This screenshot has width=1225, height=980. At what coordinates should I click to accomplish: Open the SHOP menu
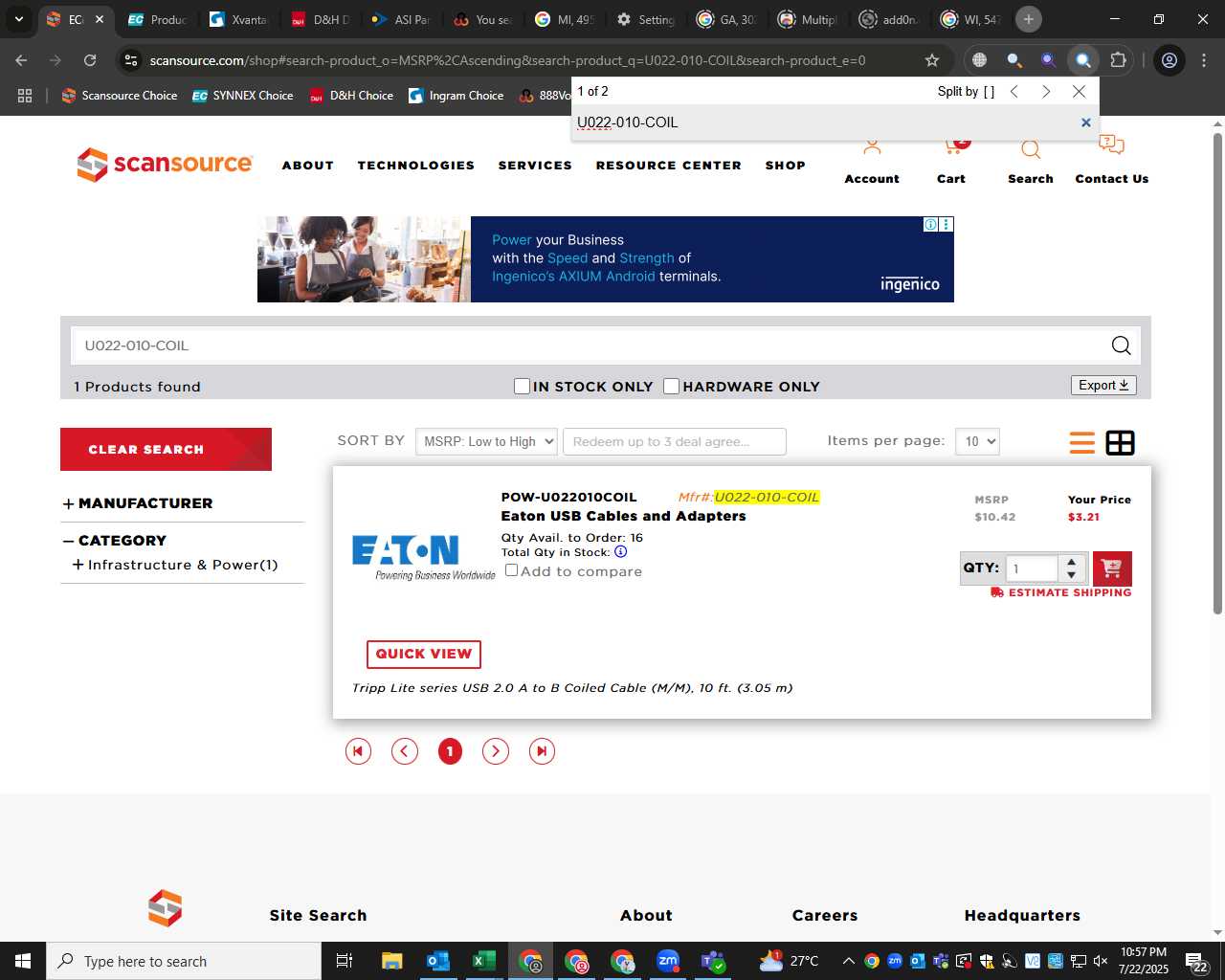786,166
